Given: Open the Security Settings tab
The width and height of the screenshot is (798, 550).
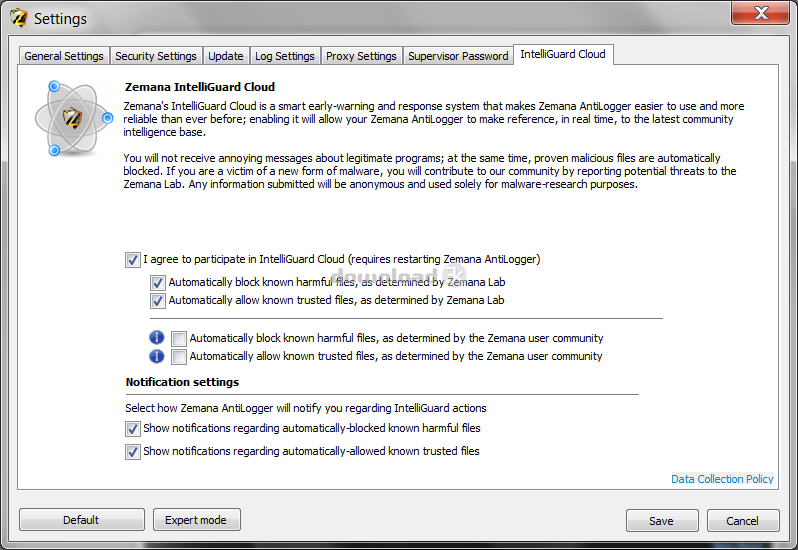Looking at the screenshot, I should [156, 56].
